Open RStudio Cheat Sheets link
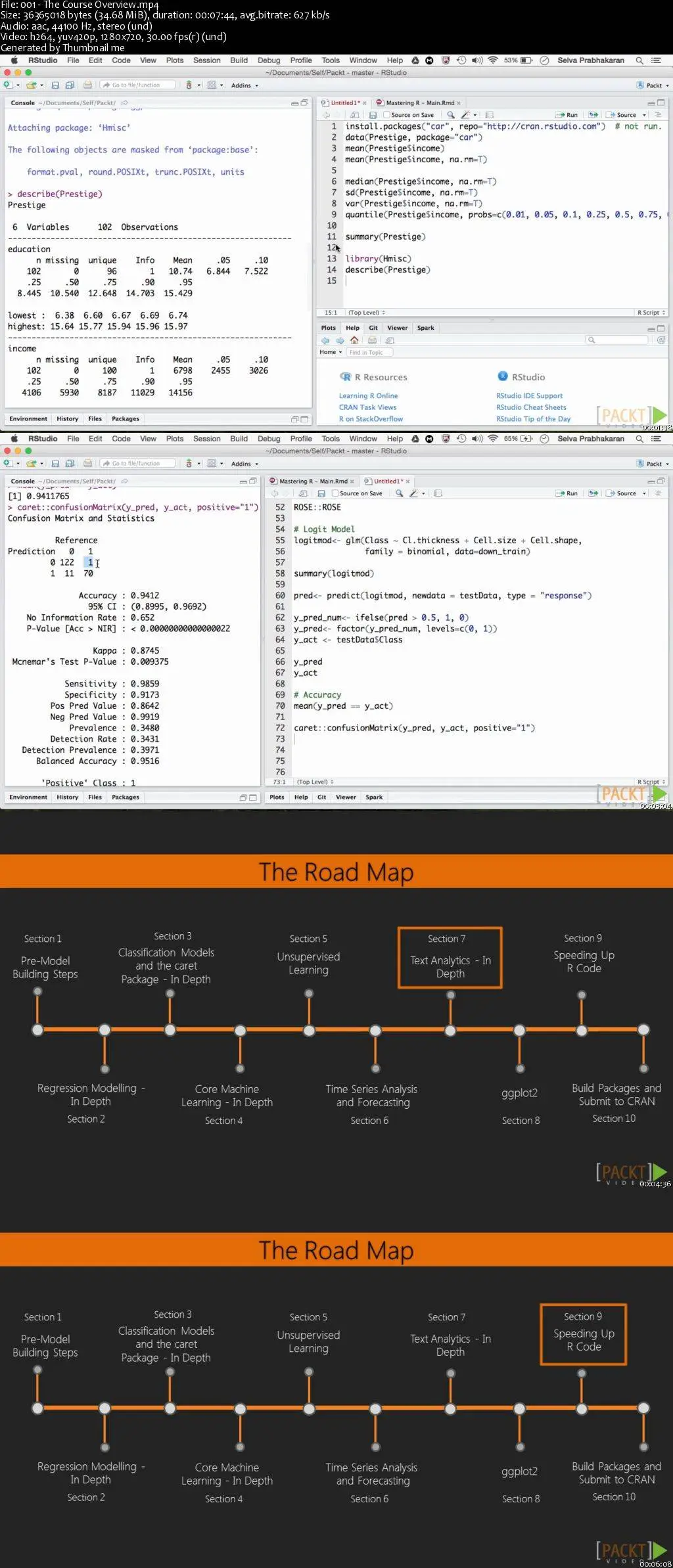The image size is (673, 1568). point(531,407)
